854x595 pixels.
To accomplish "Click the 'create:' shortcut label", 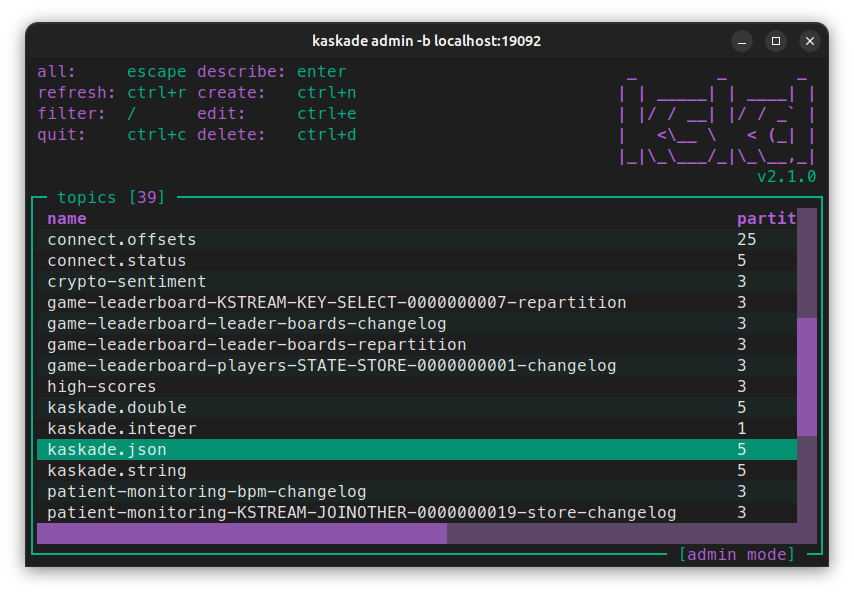I will tap(231, 93).
